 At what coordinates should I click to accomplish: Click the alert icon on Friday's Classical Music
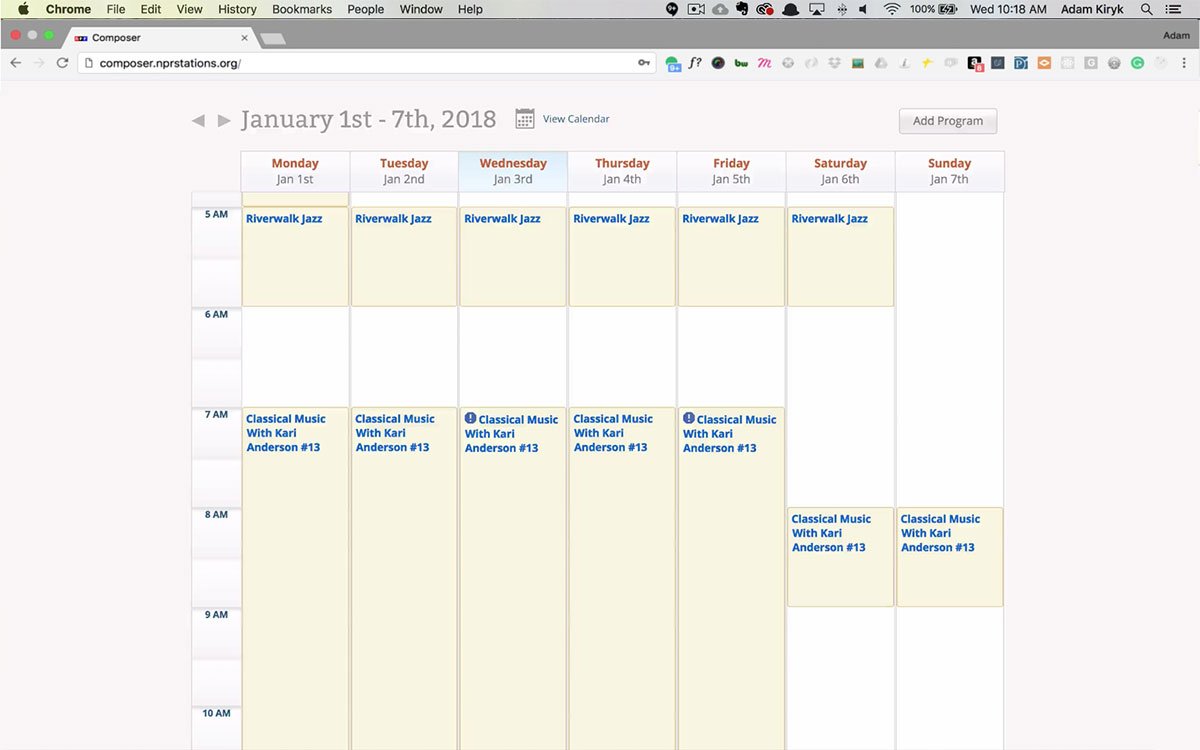688,418
